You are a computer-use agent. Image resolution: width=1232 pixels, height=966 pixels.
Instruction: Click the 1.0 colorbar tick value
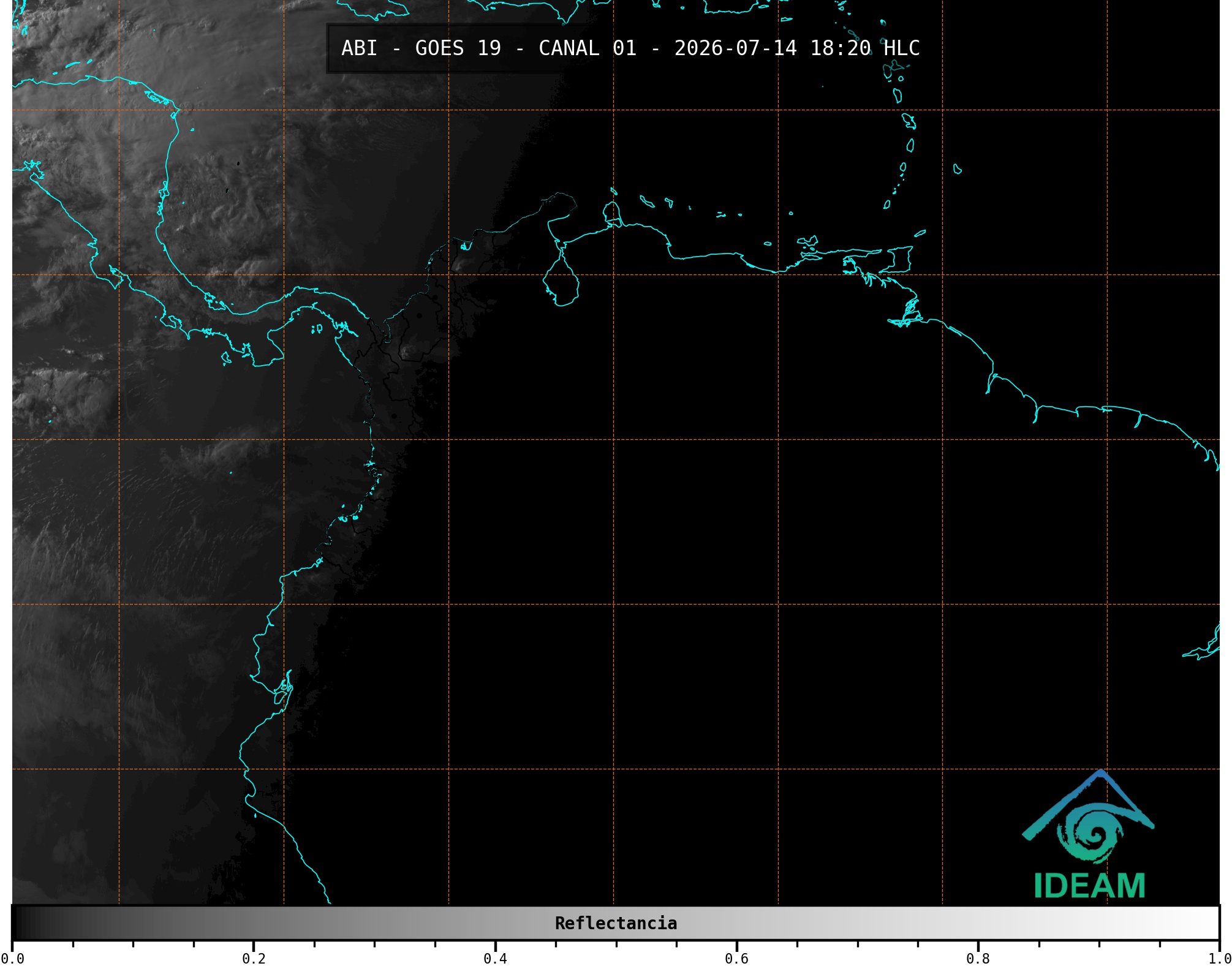[1219, 958]
